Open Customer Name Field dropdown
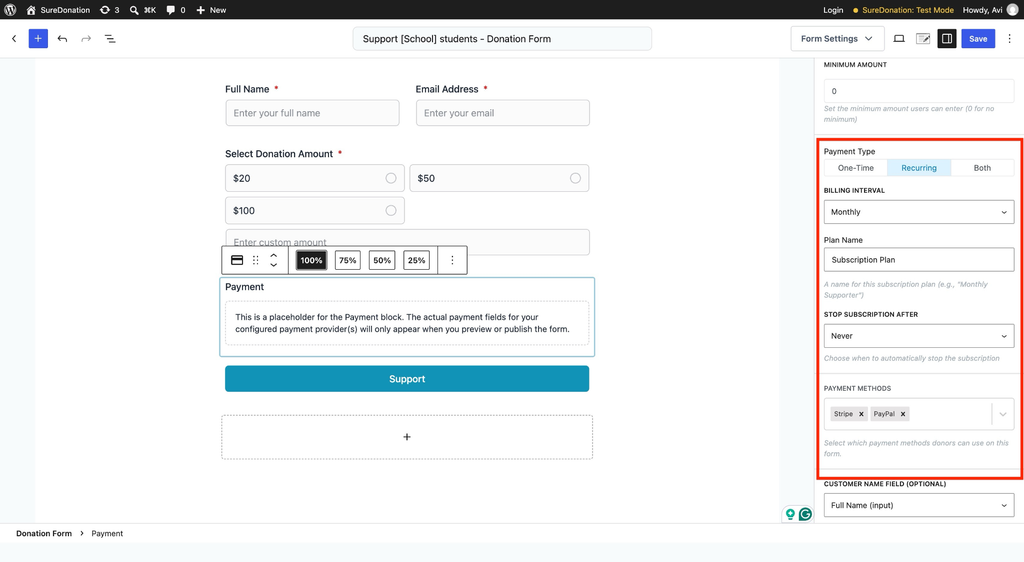The image size is (1024, 562). tap(919, 505)
